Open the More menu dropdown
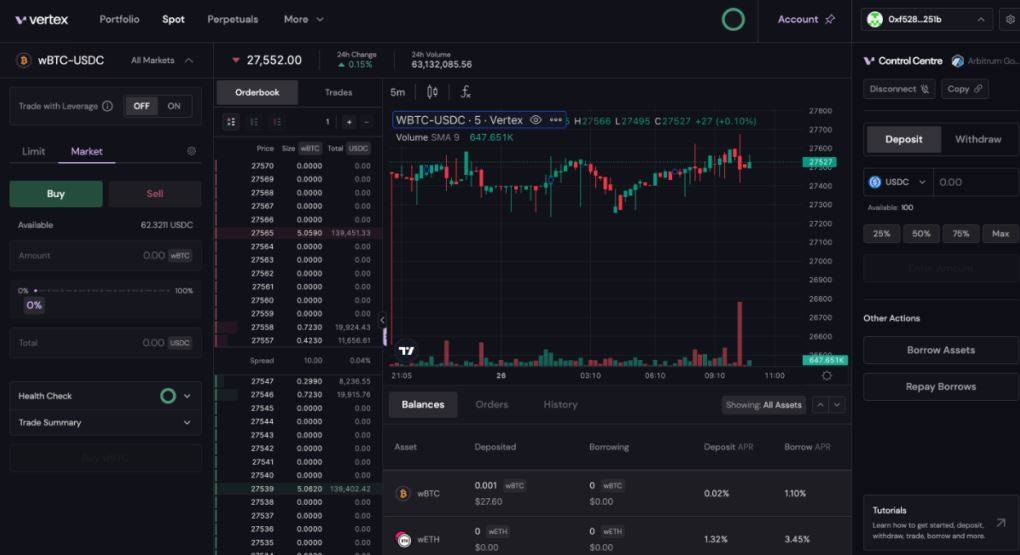The height and width of the screenshot is (555, 1020). pos(303,20)
